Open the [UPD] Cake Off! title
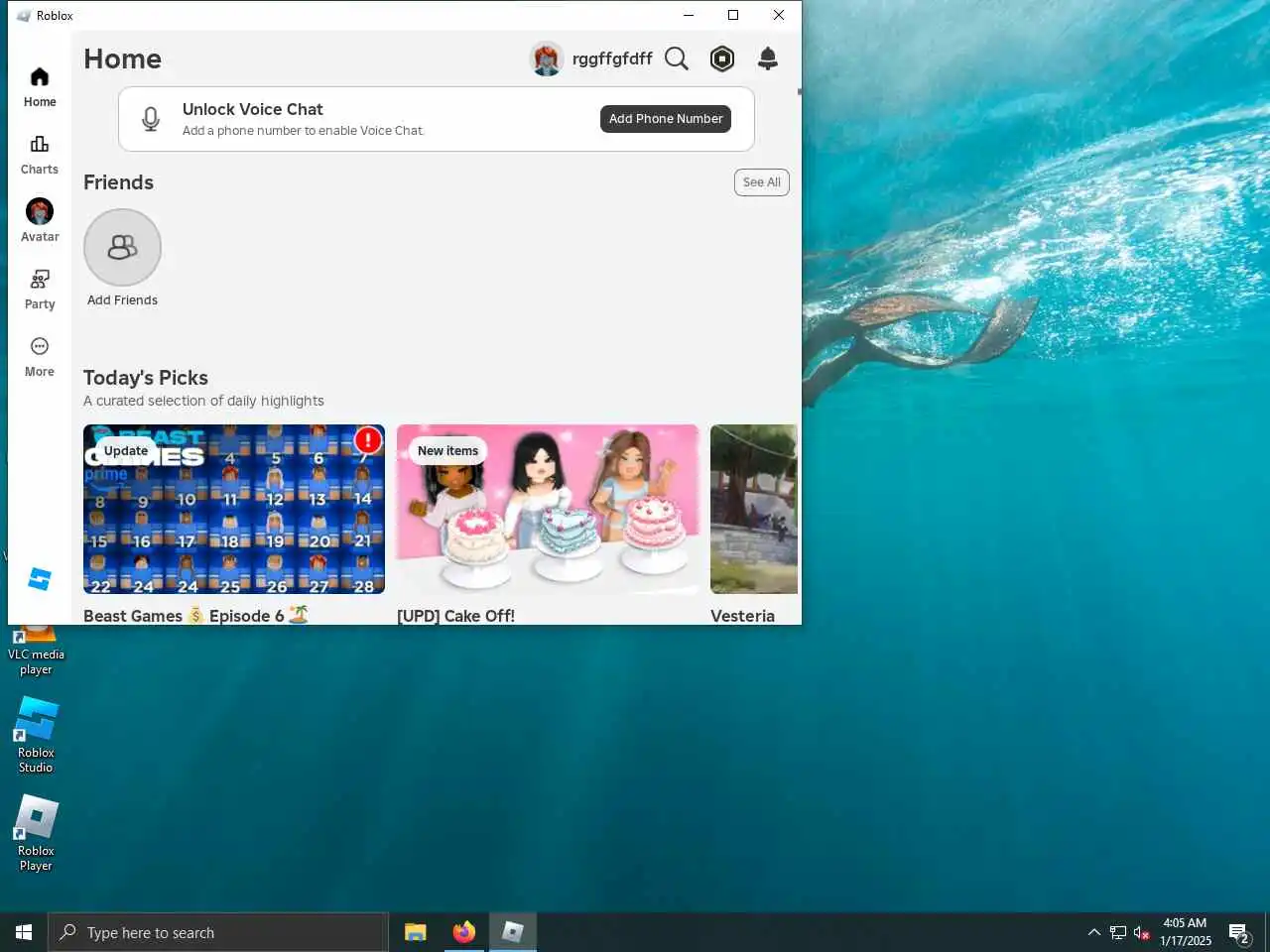Viewport: 1270px width, 952px height. click(455, 616)
